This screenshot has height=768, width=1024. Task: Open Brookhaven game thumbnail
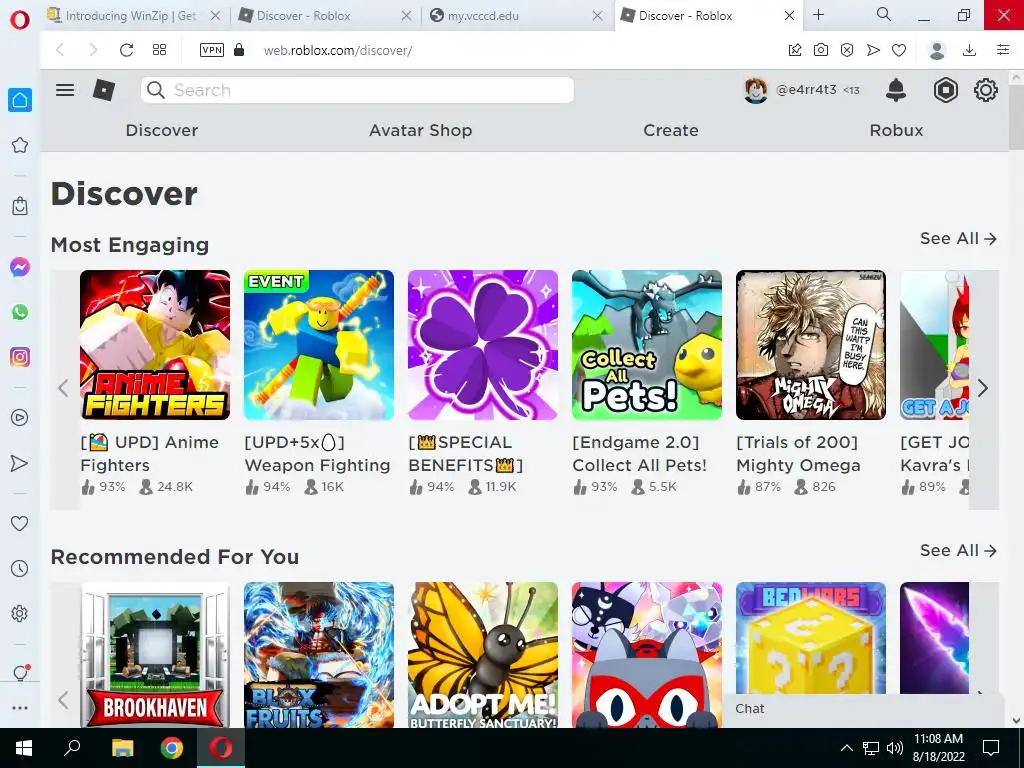pos(155,655)
